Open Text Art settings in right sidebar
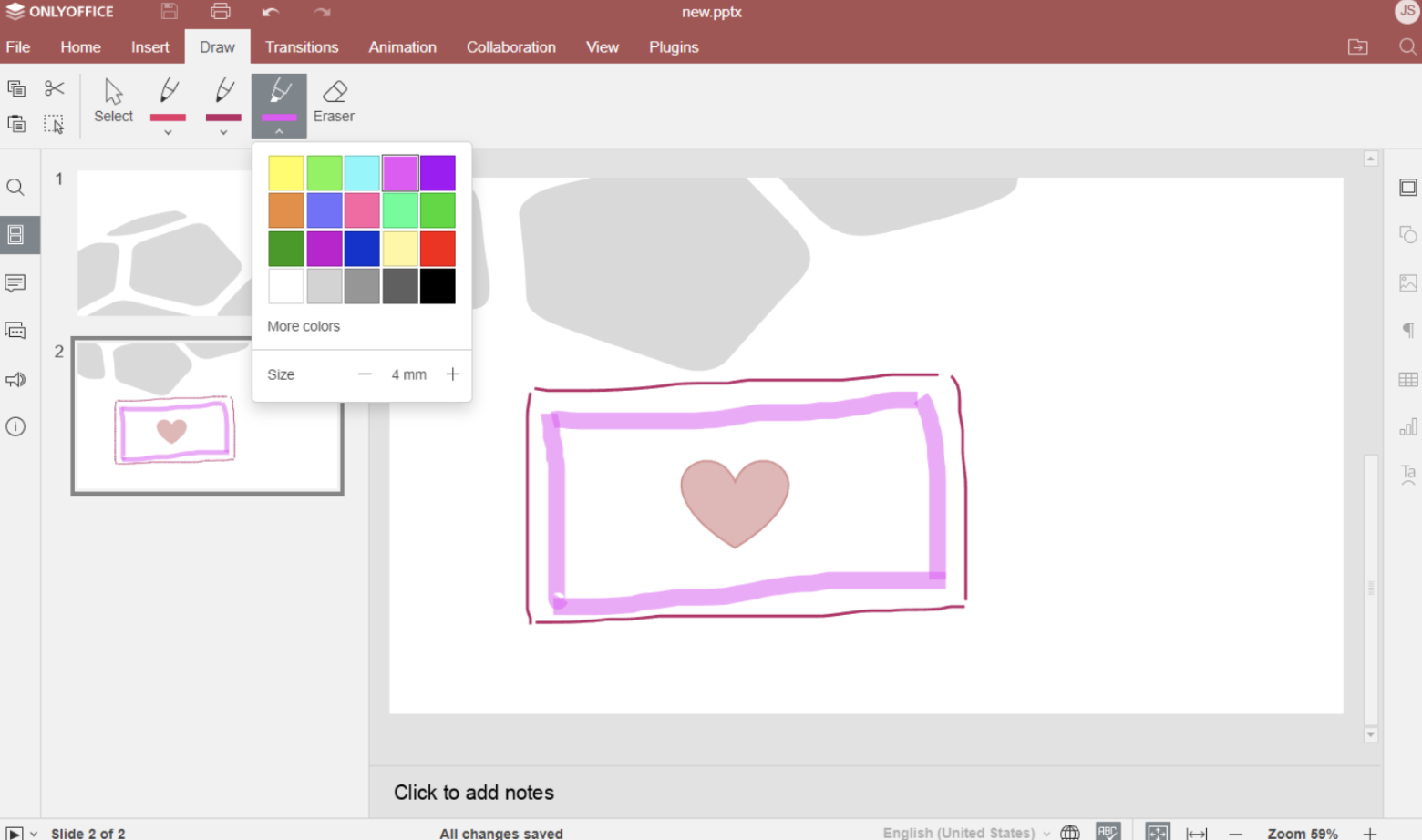This screenshot has width=1422, height=840. click(1408, 475)
